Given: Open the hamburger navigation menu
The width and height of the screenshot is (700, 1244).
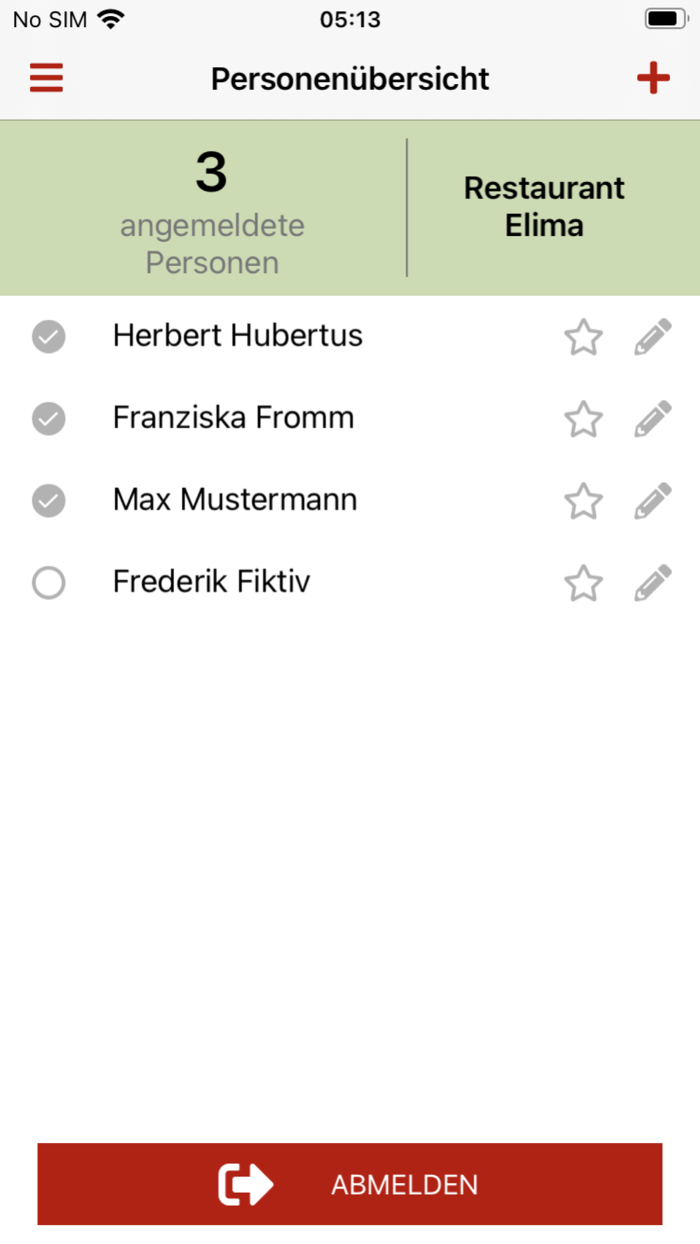Looking at the screenshot, I should coord(46,77).
